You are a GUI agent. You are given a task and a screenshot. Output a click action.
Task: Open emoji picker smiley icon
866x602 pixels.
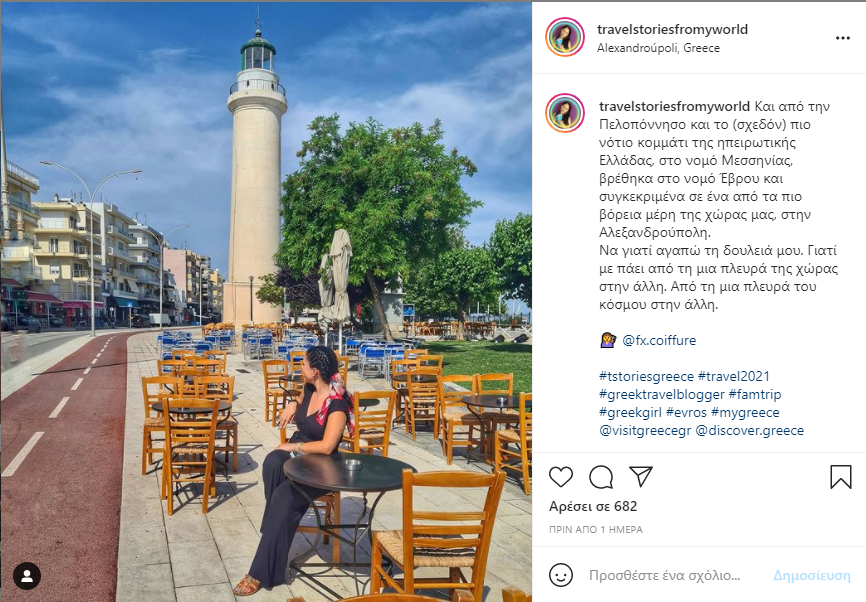tap(561, 575)
